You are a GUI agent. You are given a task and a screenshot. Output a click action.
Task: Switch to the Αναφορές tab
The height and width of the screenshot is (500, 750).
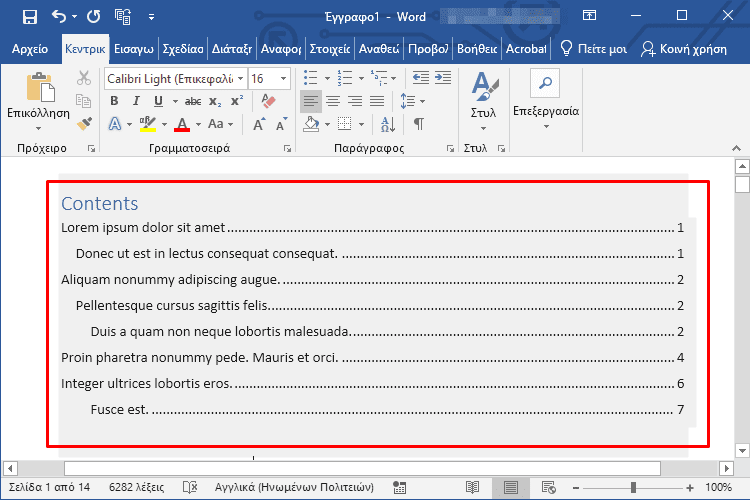pos(281,49)
